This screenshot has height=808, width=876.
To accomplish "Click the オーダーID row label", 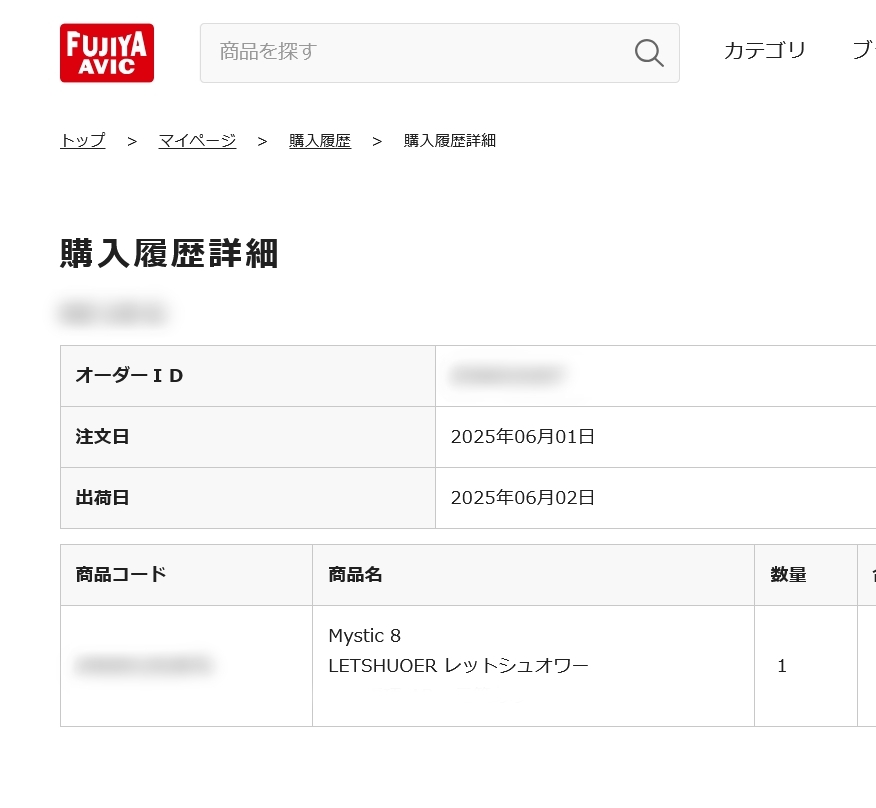I will point(130,376).
